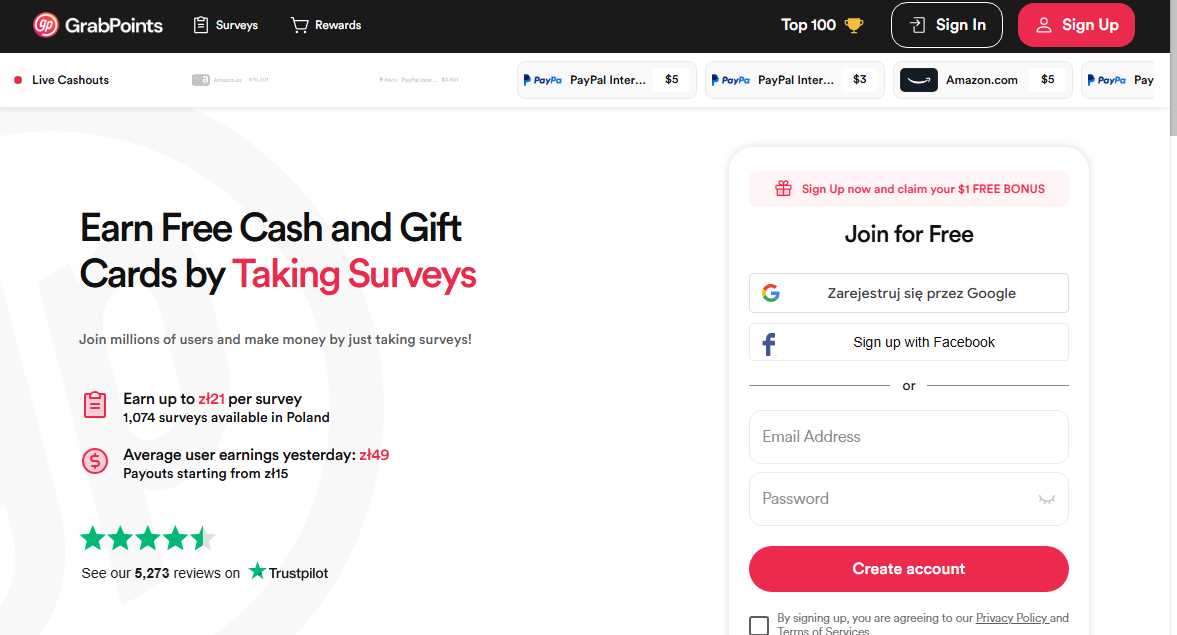The height and width of the screenshot is (635, 1177).
Task: Check the terms agreement checkbox
Action: coord(759,626)
